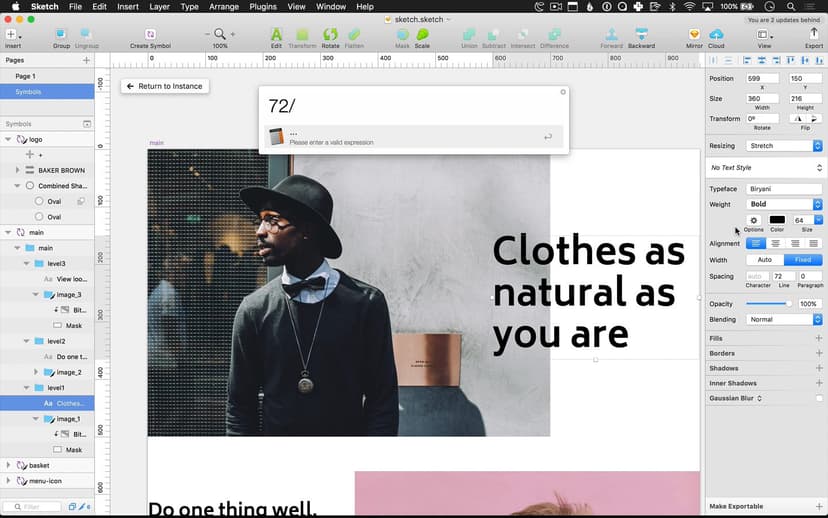This screenshot has height=518, width=828.
Task: Click the Cloud upload icon
Action: tap(716, 35)
